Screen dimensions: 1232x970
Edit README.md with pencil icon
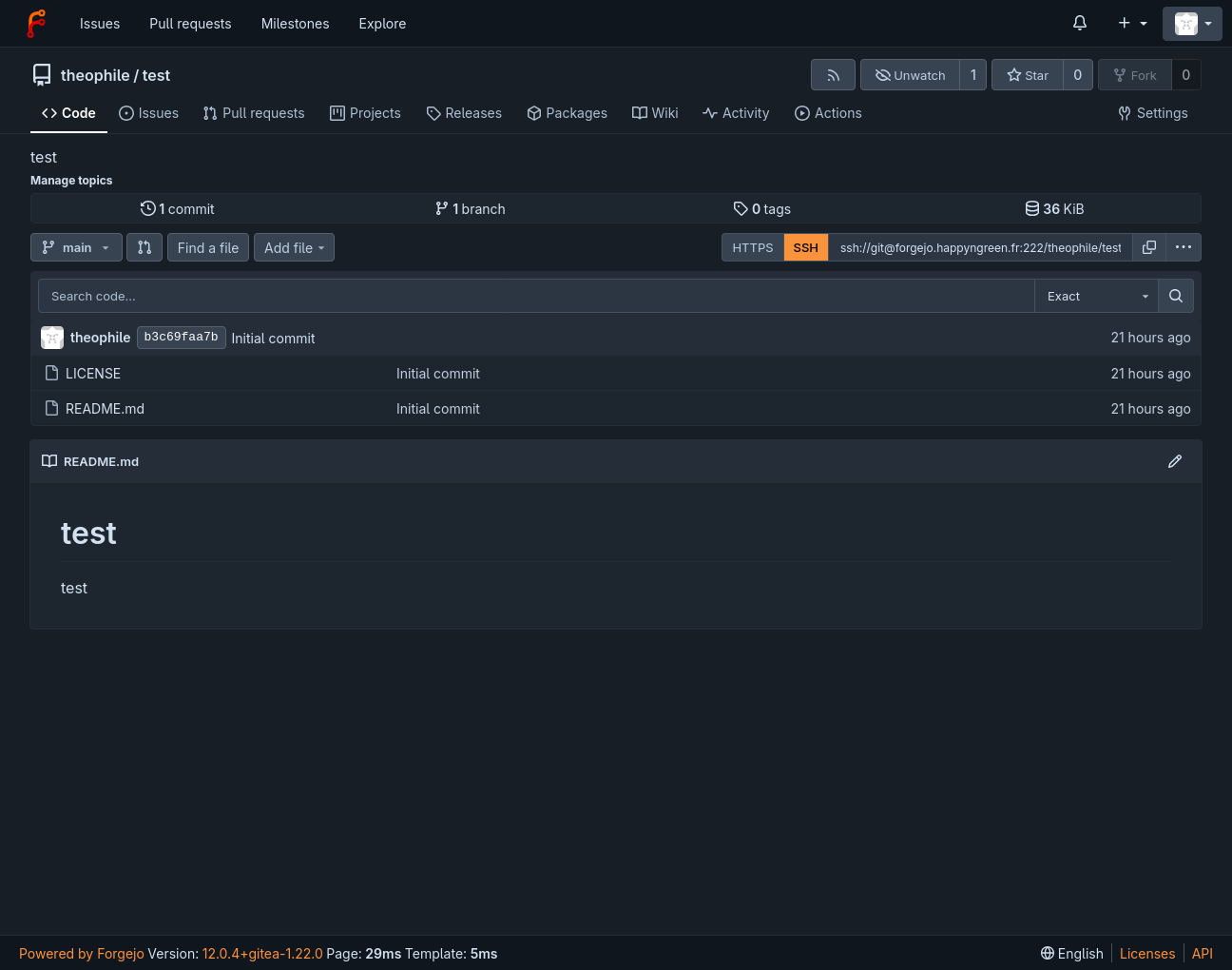tap(1175, 461)
